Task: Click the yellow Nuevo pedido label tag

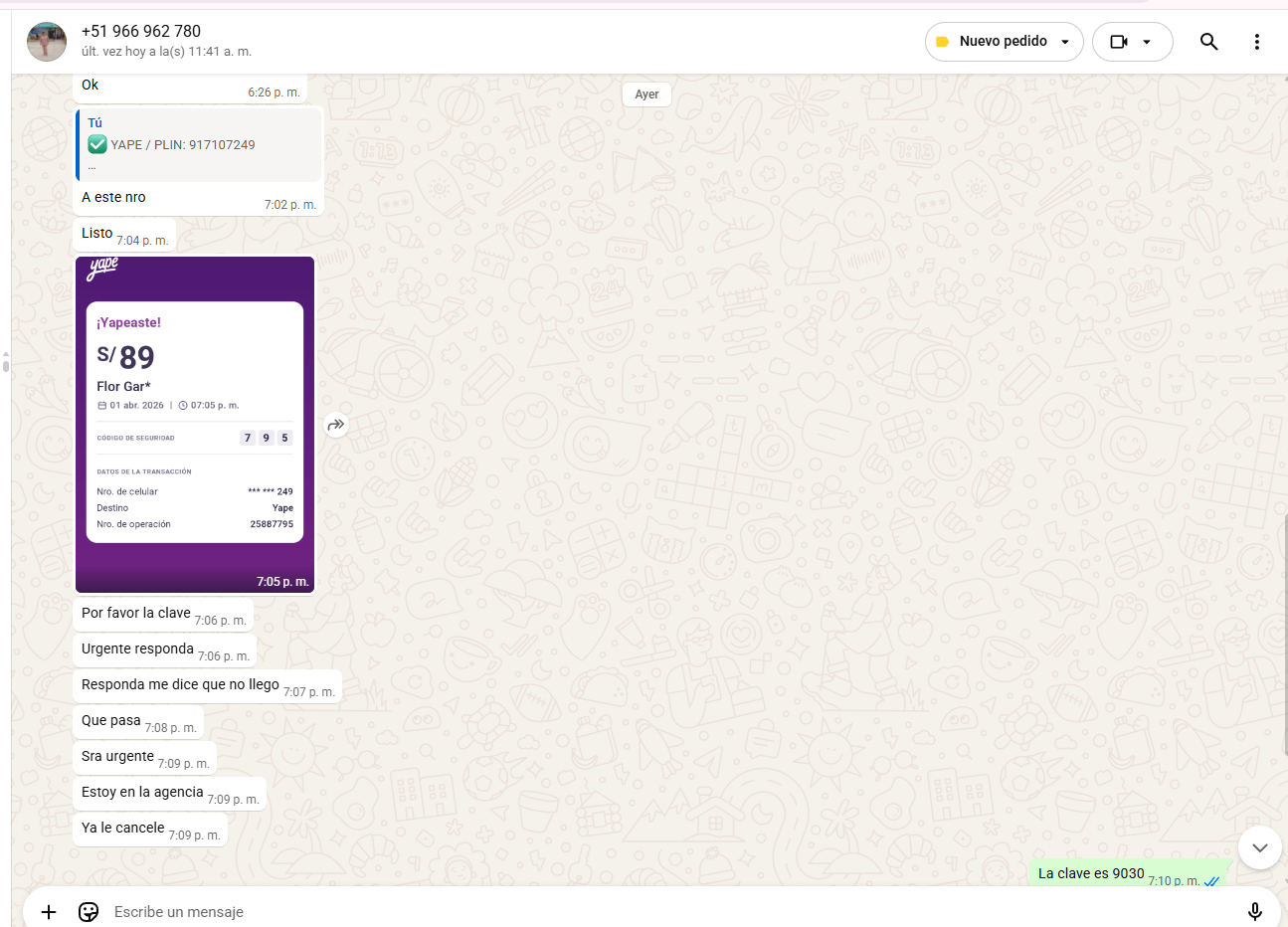Action: (x=943, y=42)
